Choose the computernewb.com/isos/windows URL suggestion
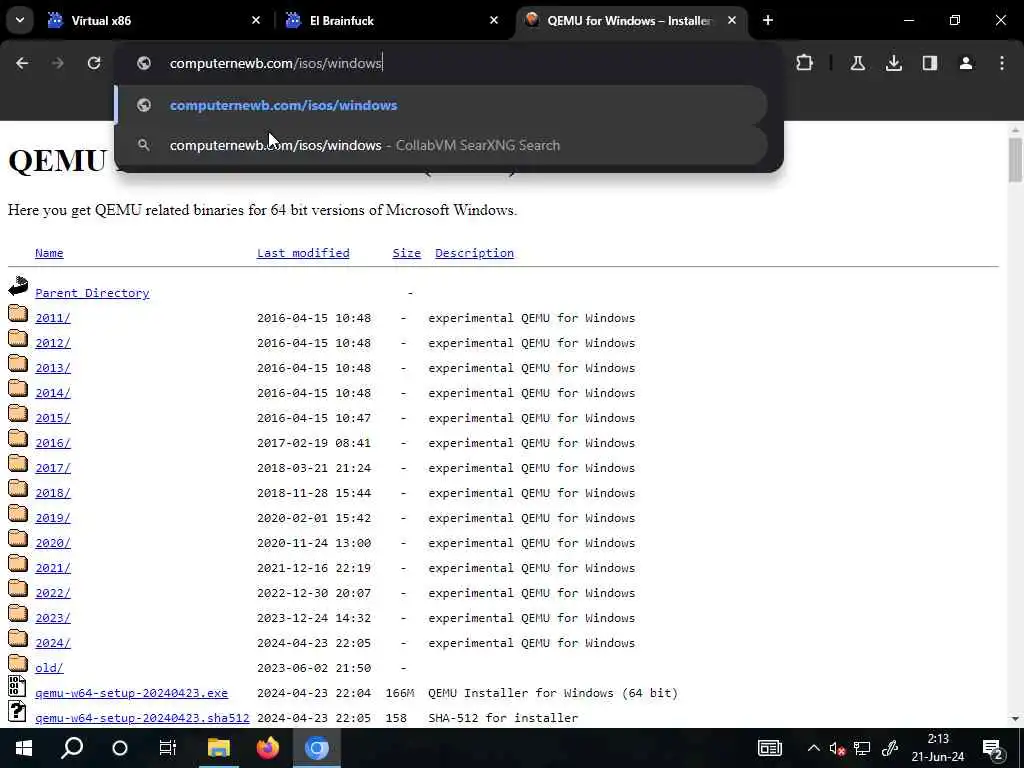 441,105
